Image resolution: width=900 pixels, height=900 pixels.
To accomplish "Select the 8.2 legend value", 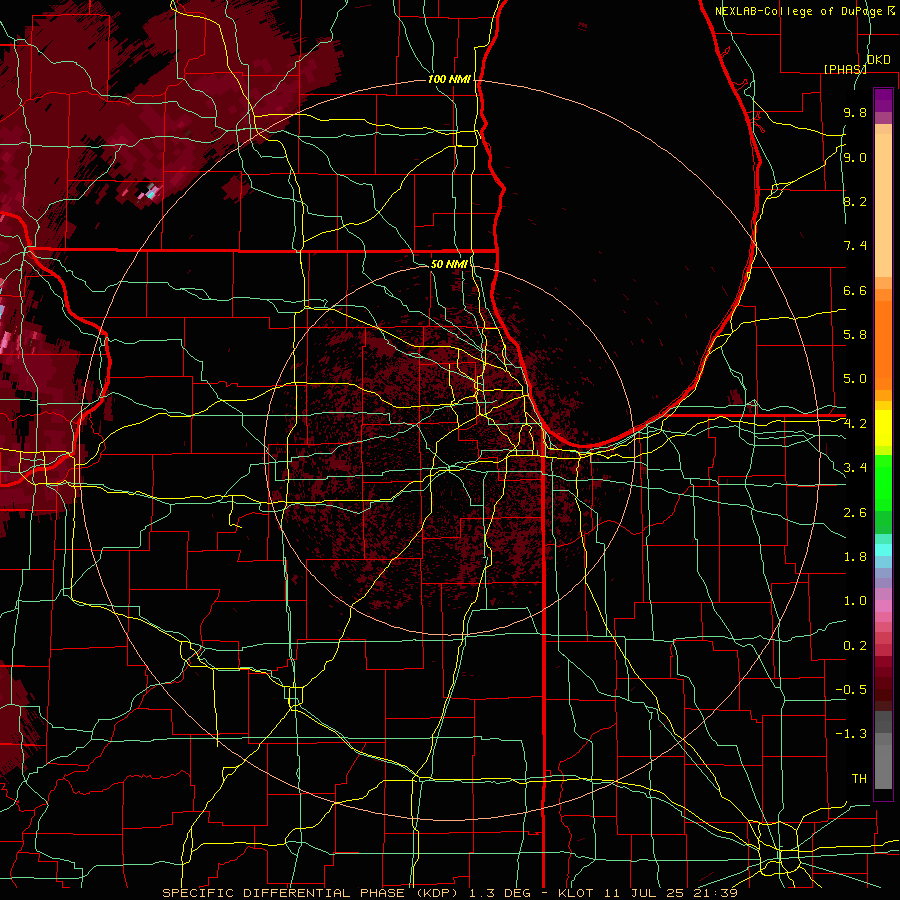I will pos(855,202).
